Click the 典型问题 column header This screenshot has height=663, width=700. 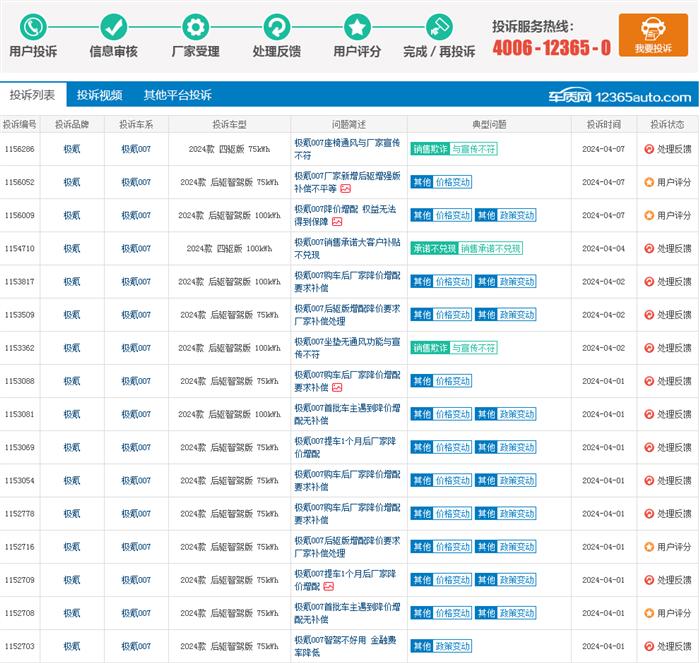tap(489, 125)
